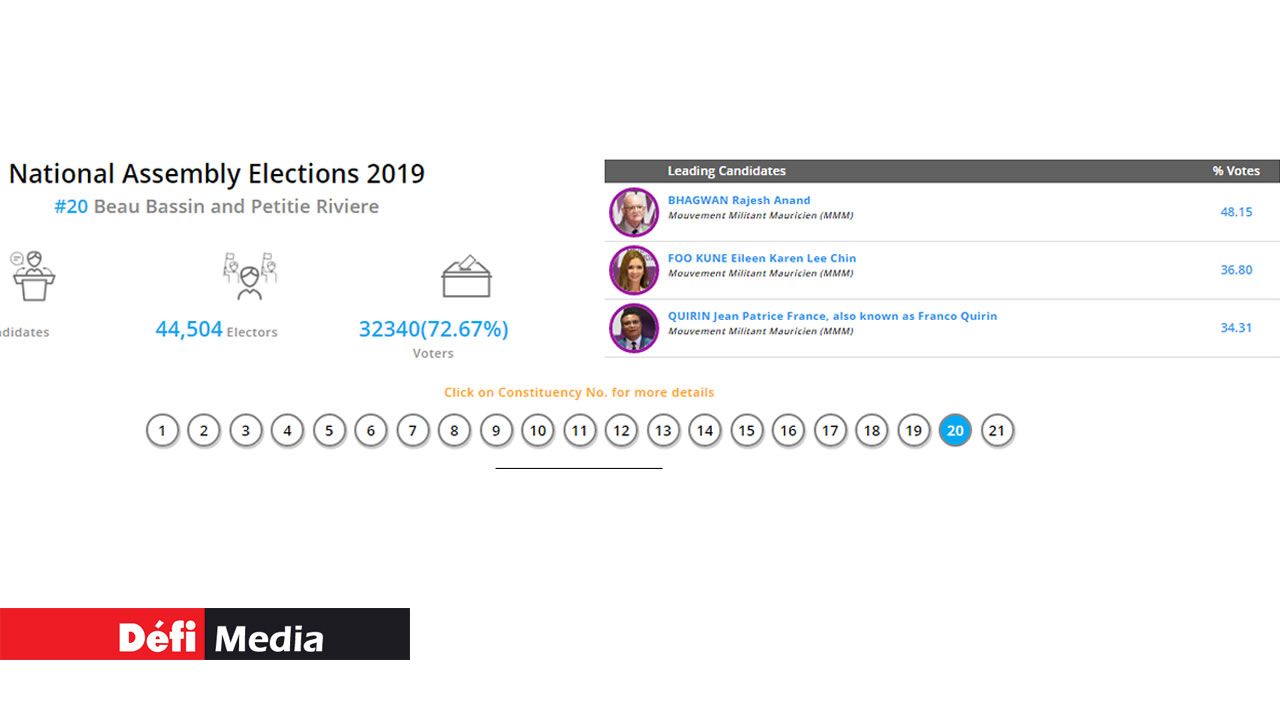The width and height of the screenshot is (1280, 720).
Task: Select constituency number 1
Action: [162, 431]
